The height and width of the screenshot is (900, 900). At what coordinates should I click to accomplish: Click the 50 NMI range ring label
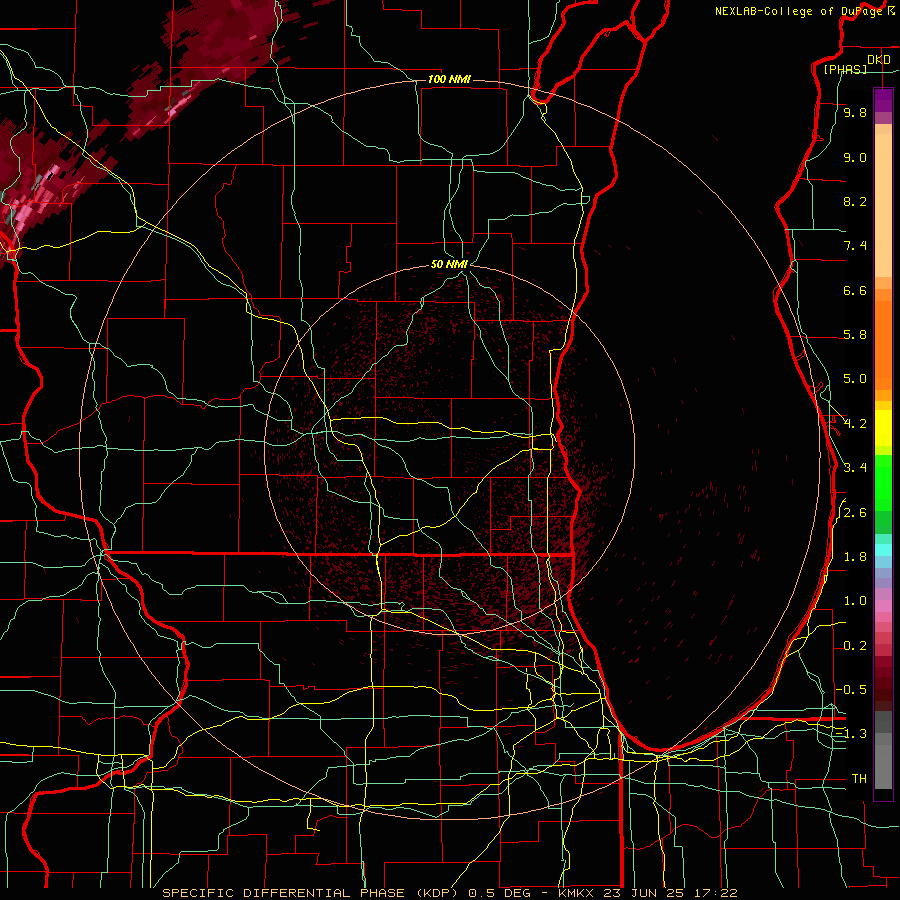click(449, 264)
